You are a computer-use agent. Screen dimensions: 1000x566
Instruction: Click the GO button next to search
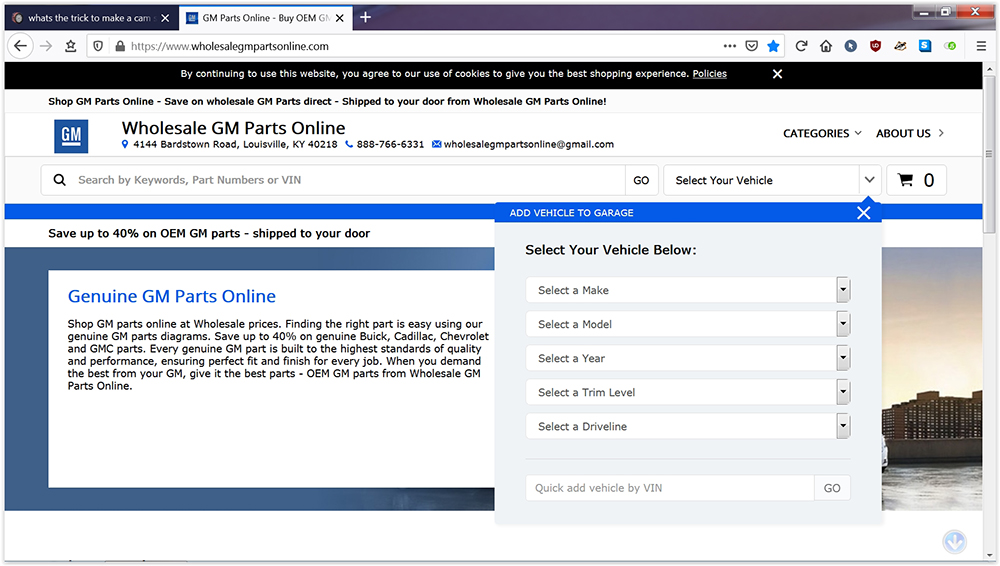point(641,180)
